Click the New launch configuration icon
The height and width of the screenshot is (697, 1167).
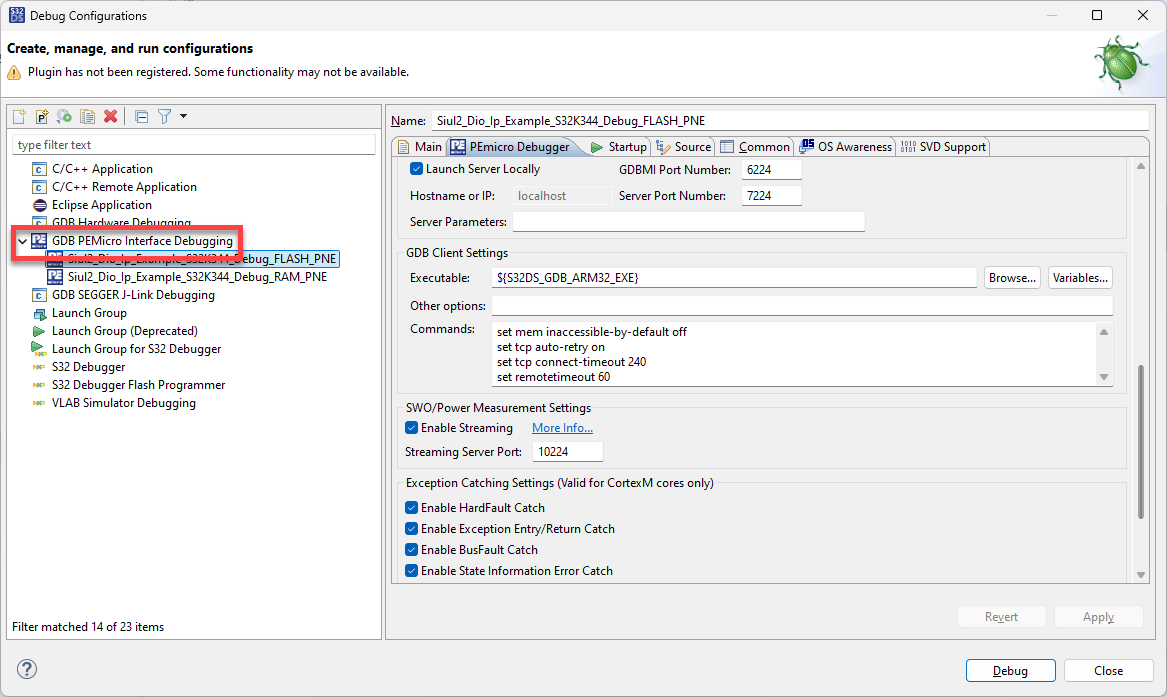[19, 117]
